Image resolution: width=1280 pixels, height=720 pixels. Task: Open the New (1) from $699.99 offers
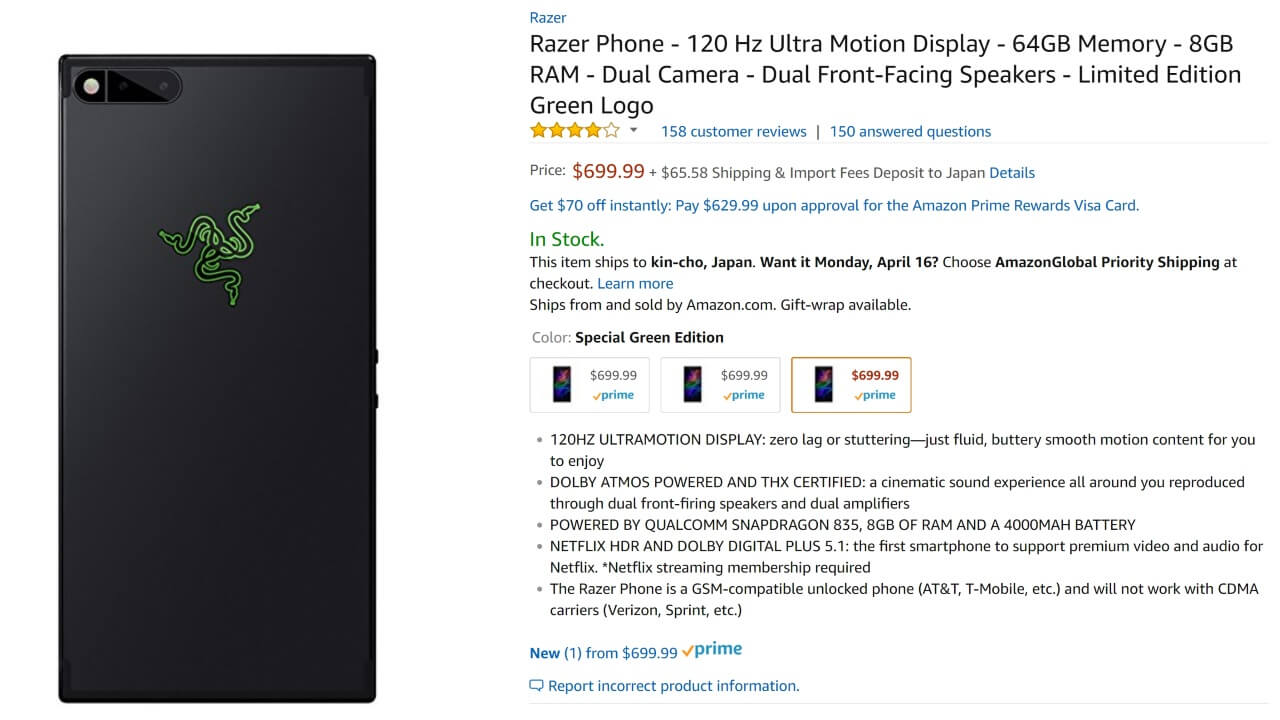coord(603,653)
